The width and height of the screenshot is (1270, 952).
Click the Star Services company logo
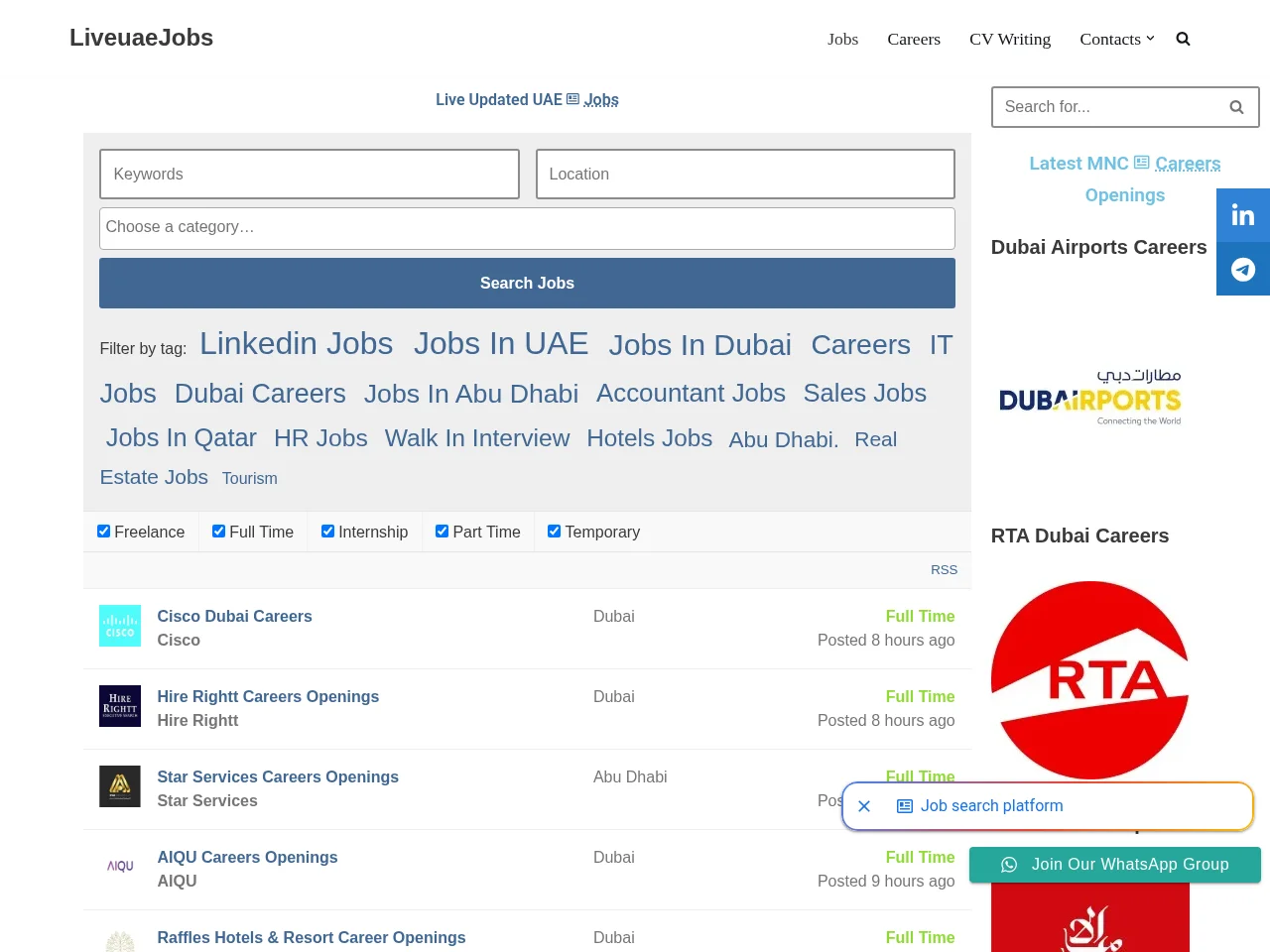[x=120, y=786]
